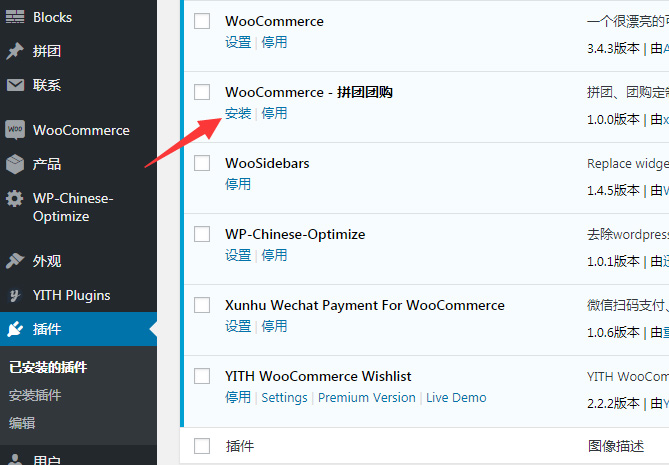Click 安装 under WooCommerce - 拼团团购
This screenshot has height=465, width=669.
(x=238, y=113)
